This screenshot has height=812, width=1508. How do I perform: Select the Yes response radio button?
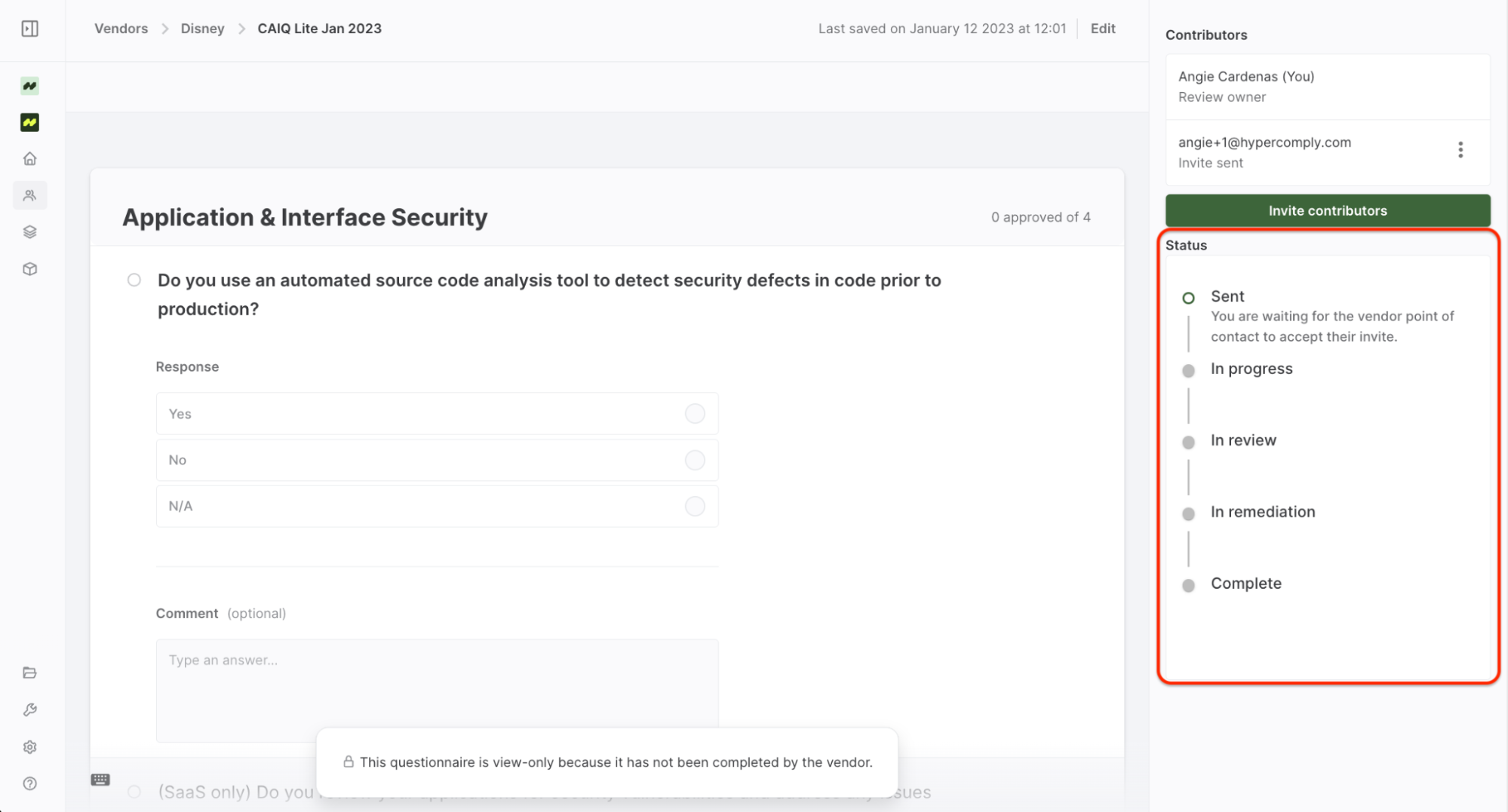pos(695,413)
